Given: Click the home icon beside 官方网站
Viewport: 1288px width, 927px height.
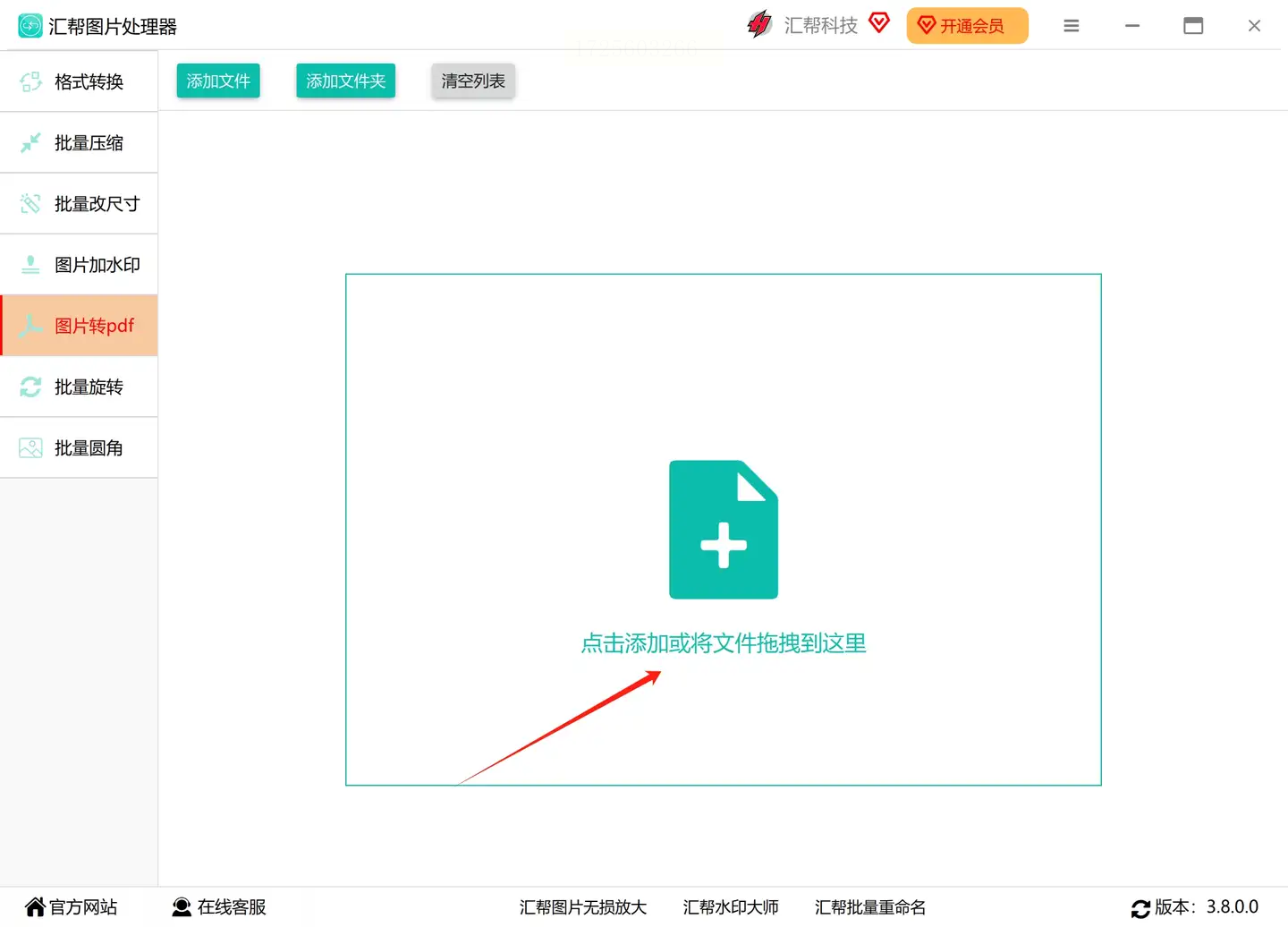Looking at the screenshot, I should pyautogui.click(x=35, y=907).
